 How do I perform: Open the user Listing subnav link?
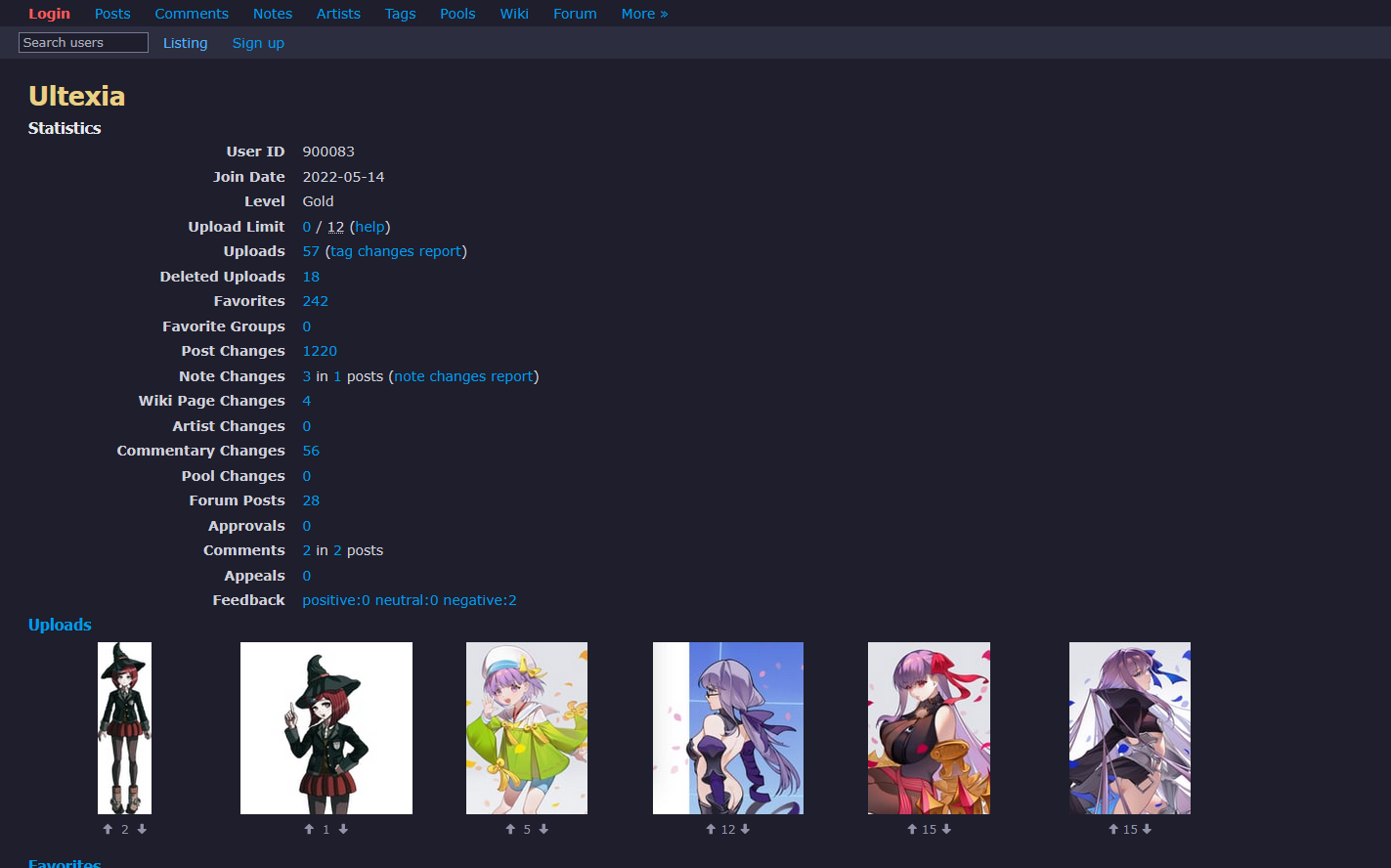[x=186, y=43]
